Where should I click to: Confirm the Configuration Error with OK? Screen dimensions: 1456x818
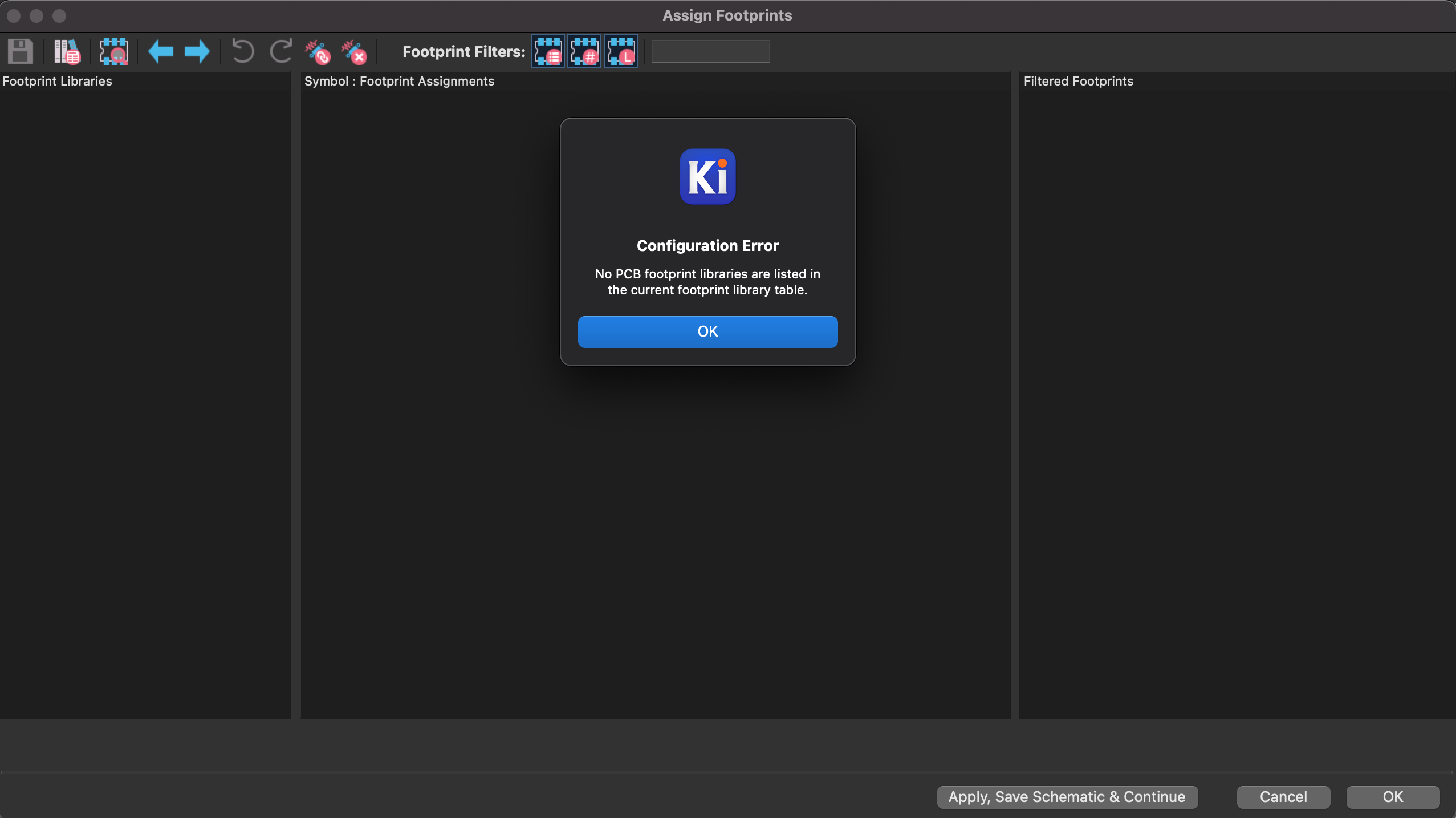(x=708, y=331)
